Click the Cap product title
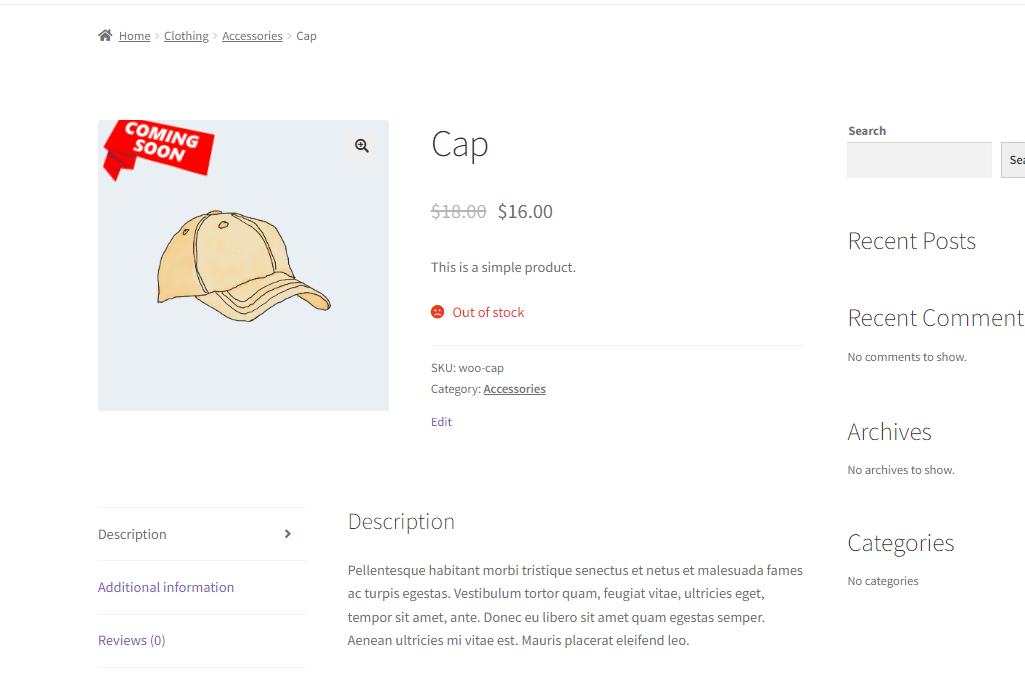 coord(460,145)
